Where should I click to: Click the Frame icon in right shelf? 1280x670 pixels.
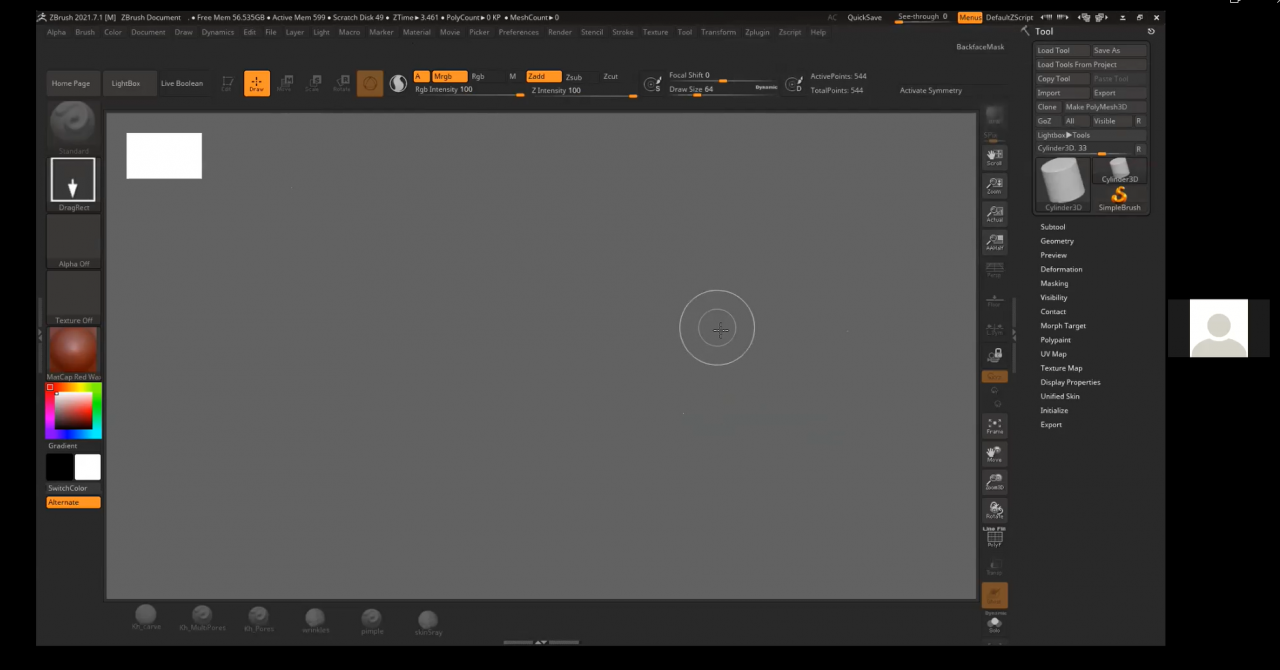(x=994, y=425)
